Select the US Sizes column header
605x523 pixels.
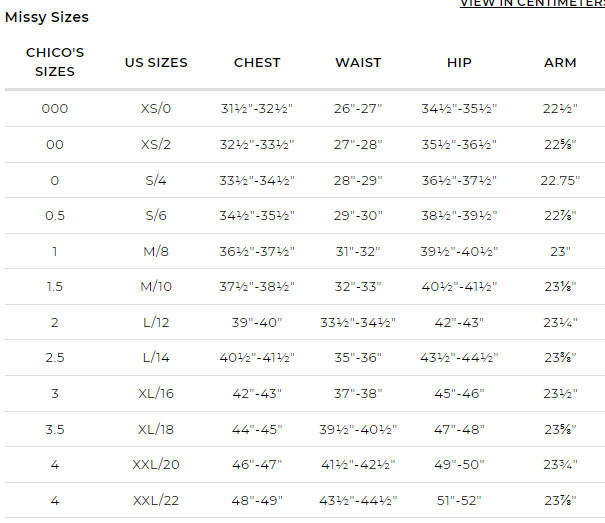(156, 63)
